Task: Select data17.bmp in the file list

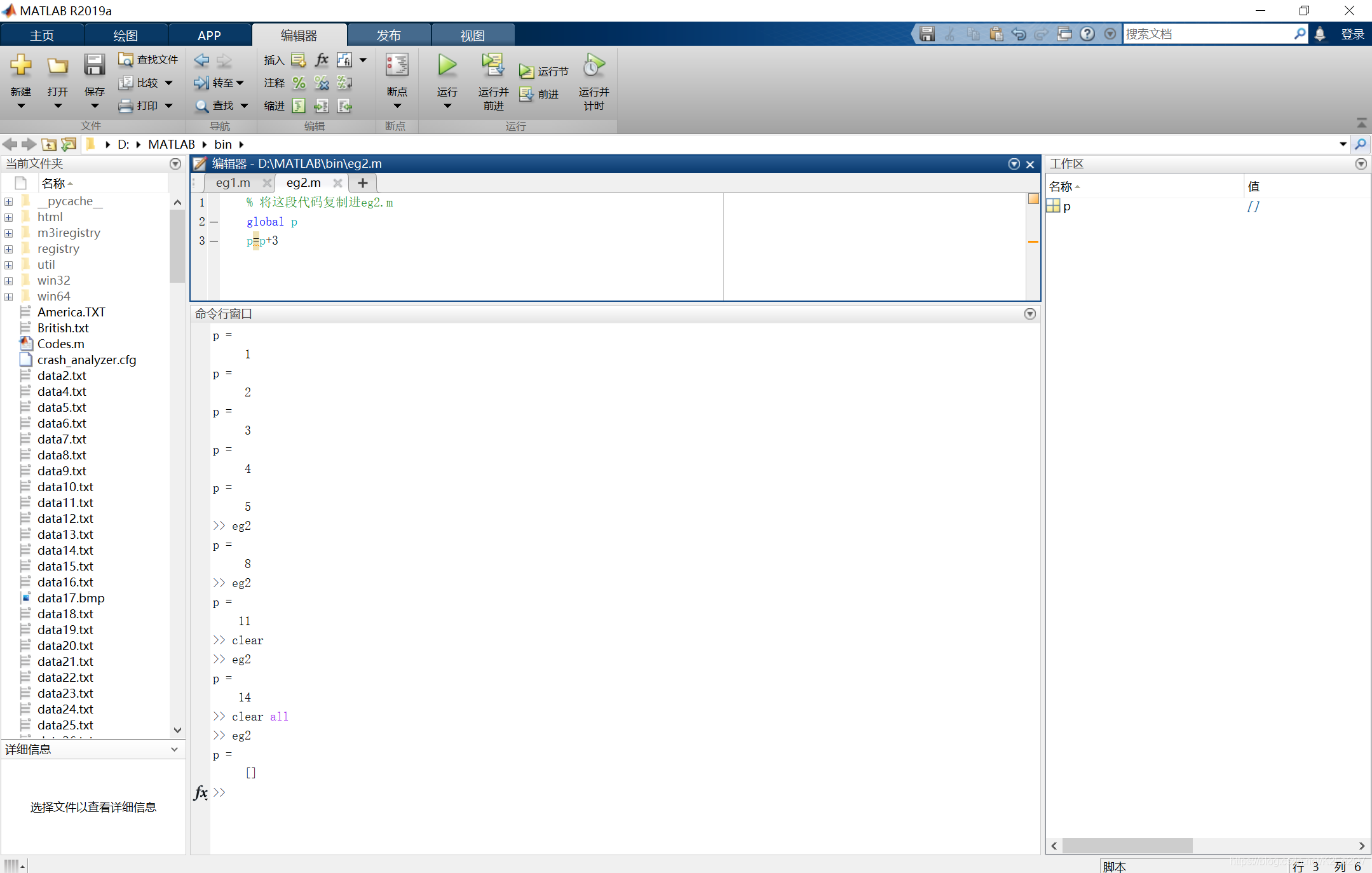Action: 71,598
